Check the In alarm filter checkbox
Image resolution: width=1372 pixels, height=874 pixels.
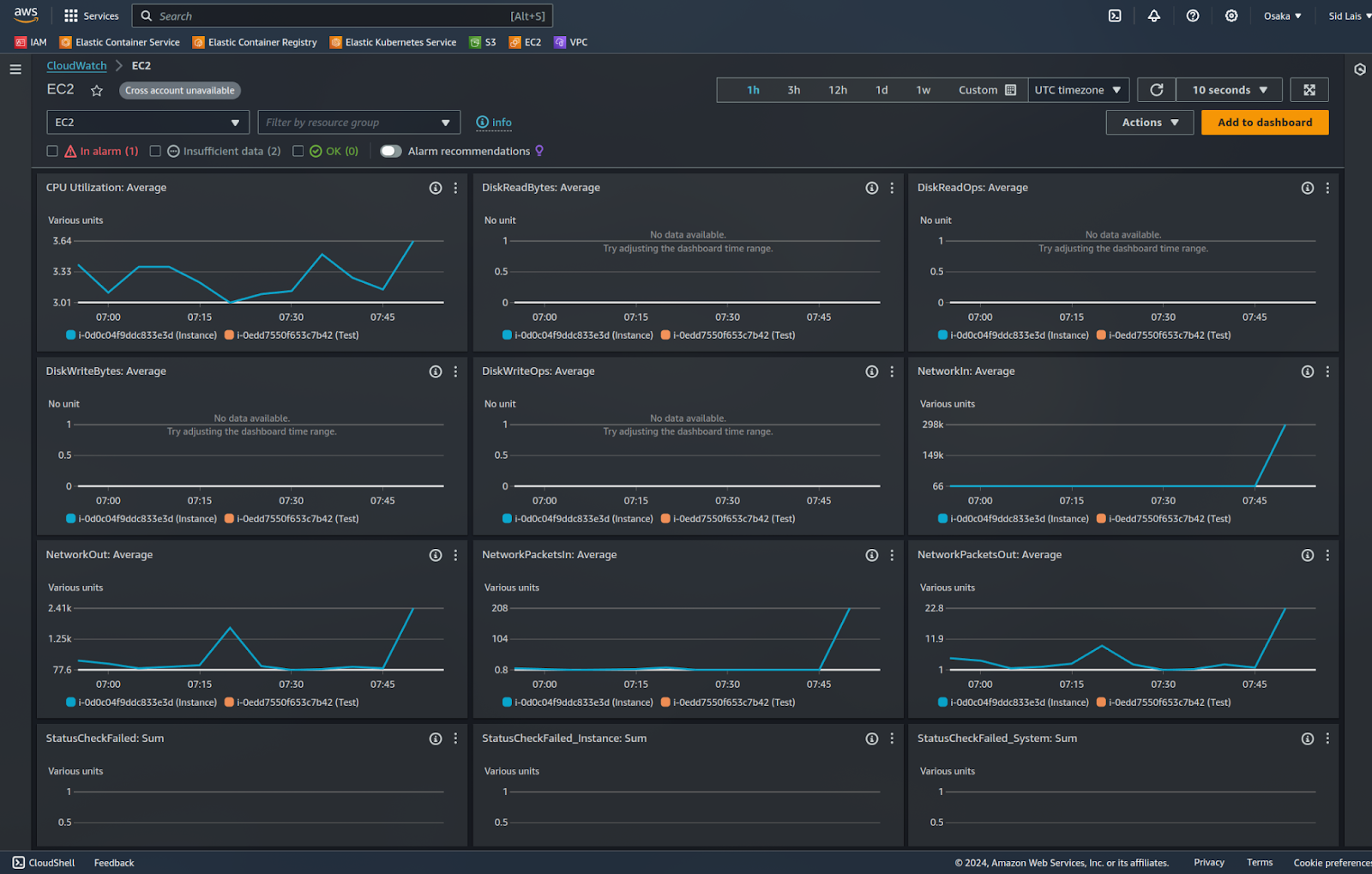point(52,151)
